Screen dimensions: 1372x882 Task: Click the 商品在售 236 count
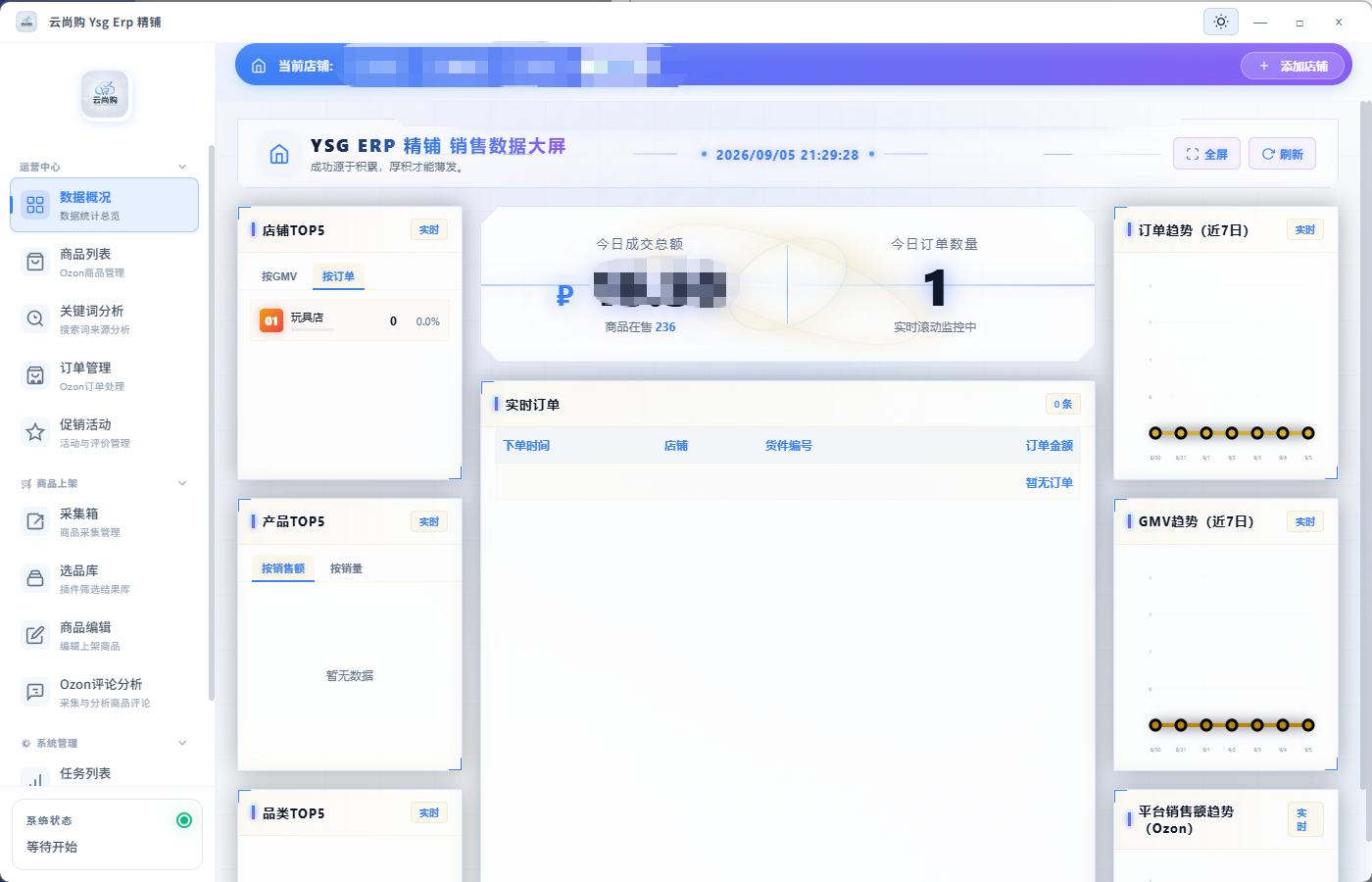(640, 327)
